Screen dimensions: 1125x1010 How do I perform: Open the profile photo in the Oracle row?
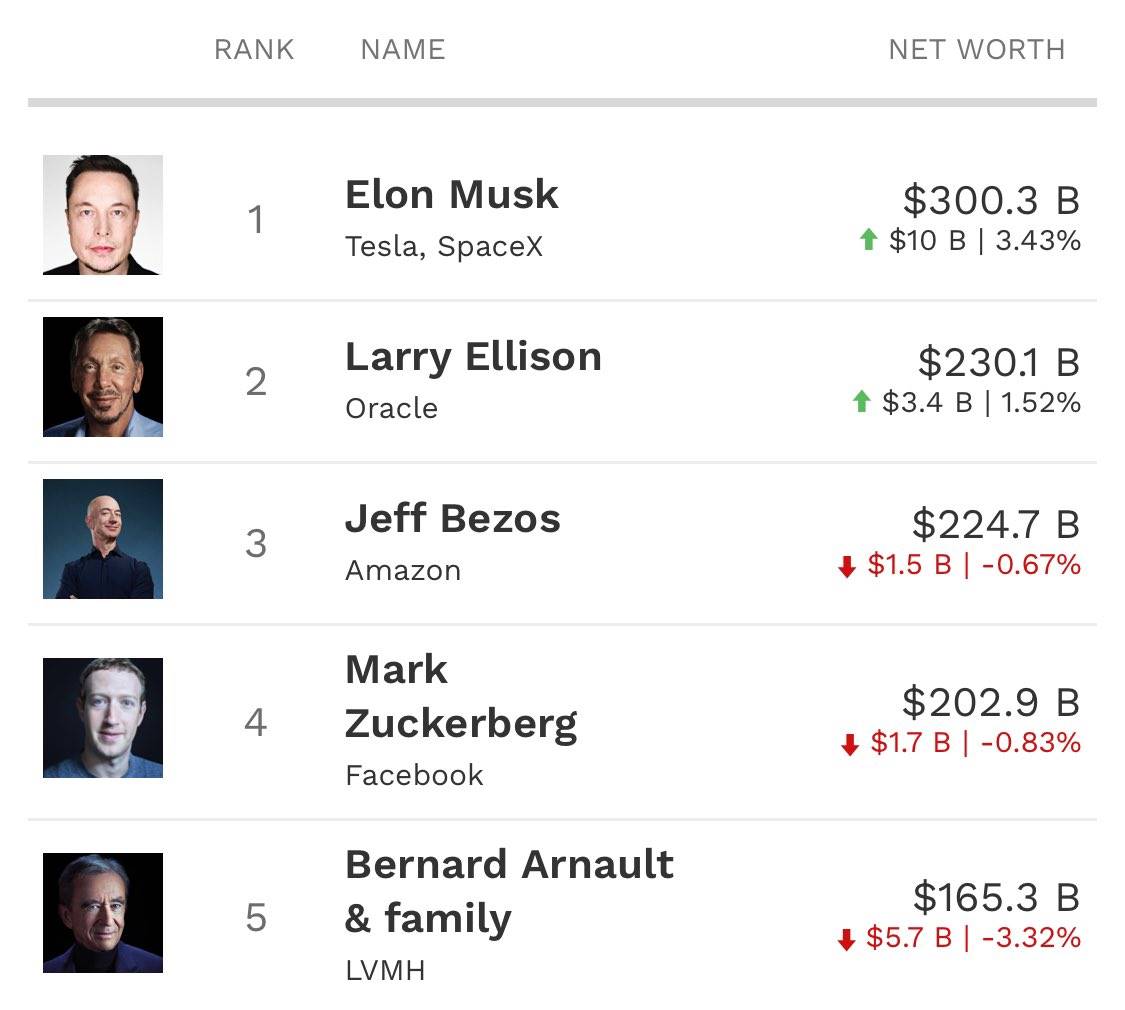click(x=102, y=377)
